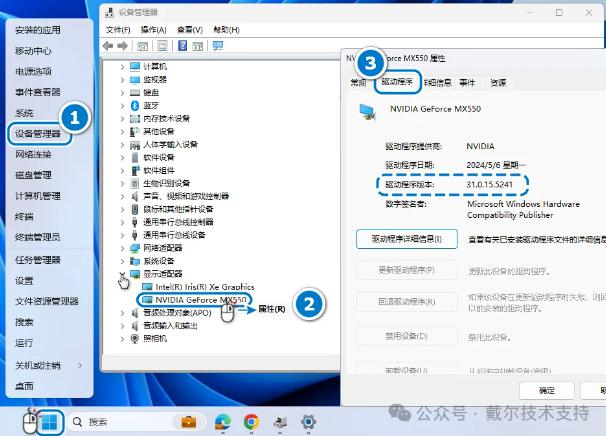Expand the 蓝牙 (Bluetooth) device category
606x436 pixels.
[x=122, y=105]
